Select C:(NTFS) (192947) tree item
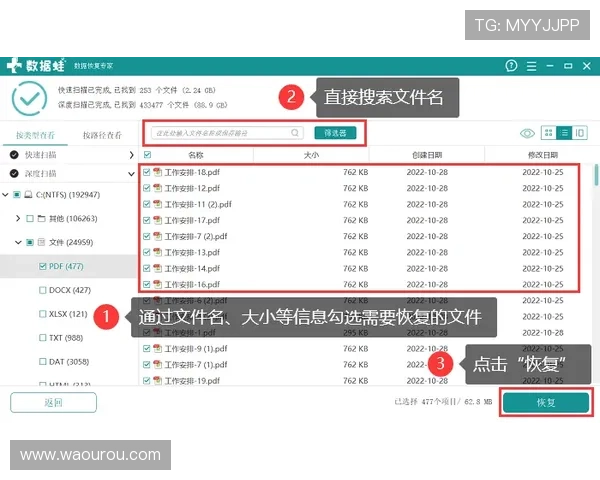This screenshot has width=600, height=480. [x=68, y=195]
